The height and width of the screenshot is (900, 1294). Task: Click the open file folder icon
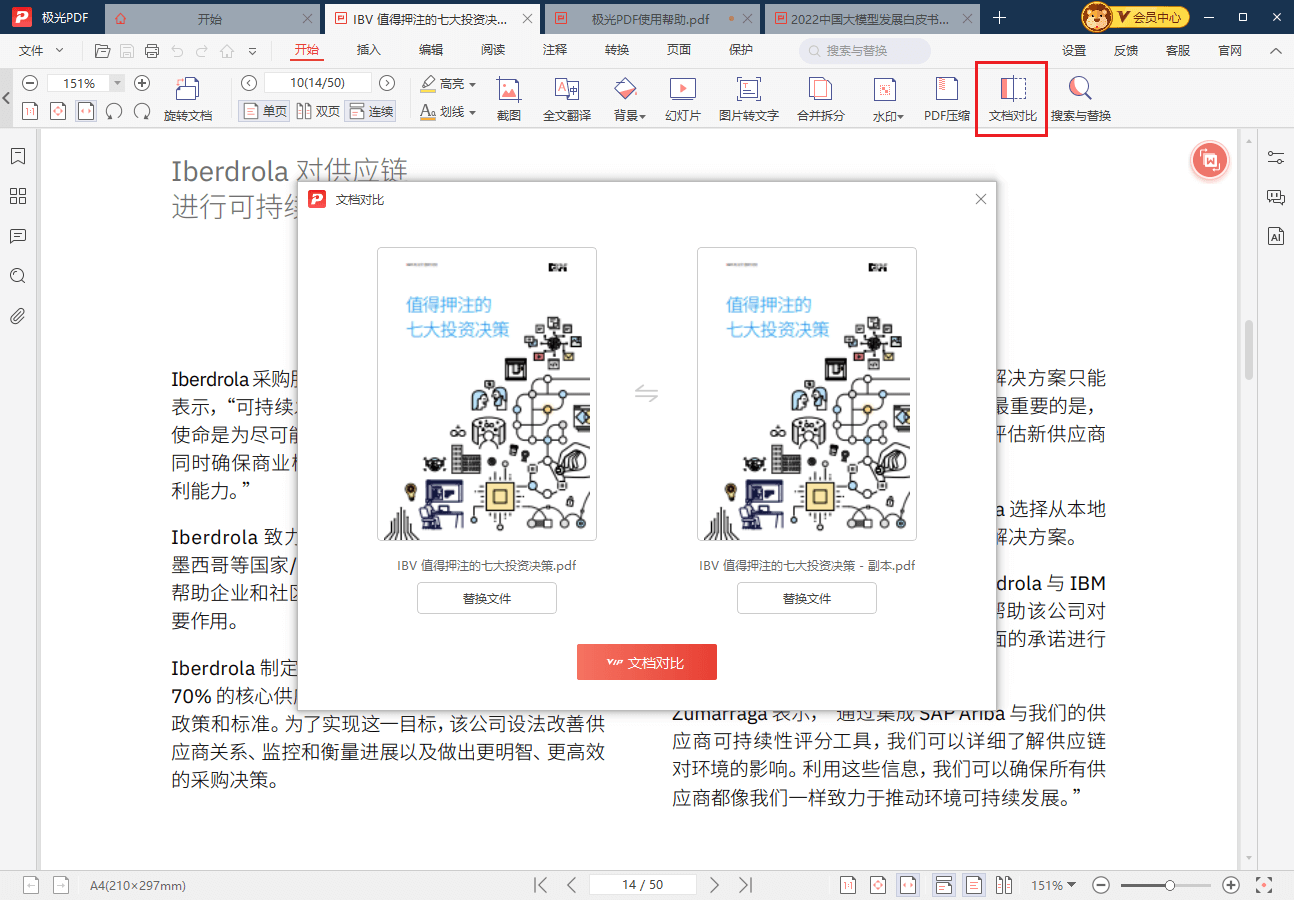click(x=102, y=51)
